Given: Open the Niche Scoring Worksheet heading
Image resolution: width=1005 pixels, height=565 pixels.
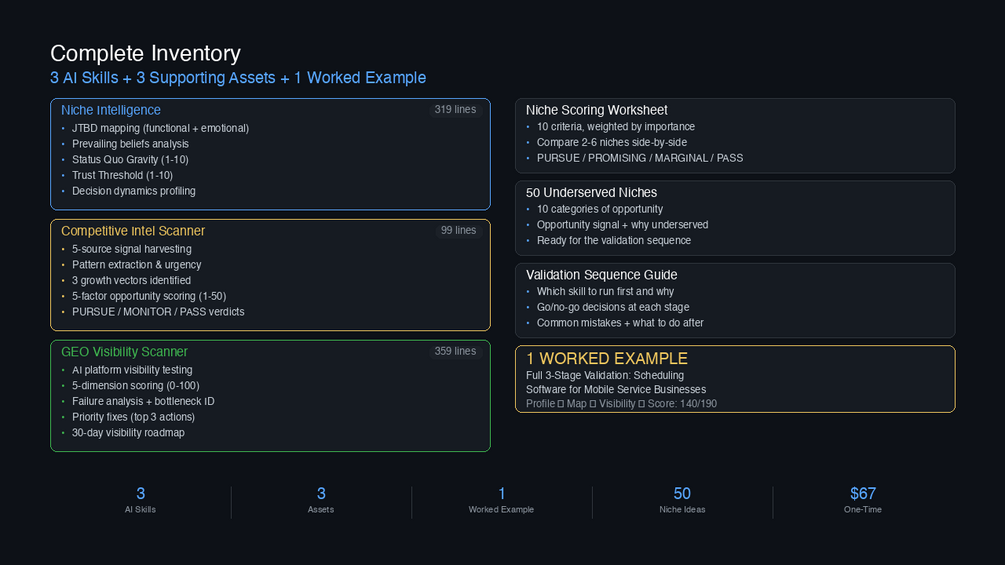Looking at the screenshot, I should [x=597, y=110].
